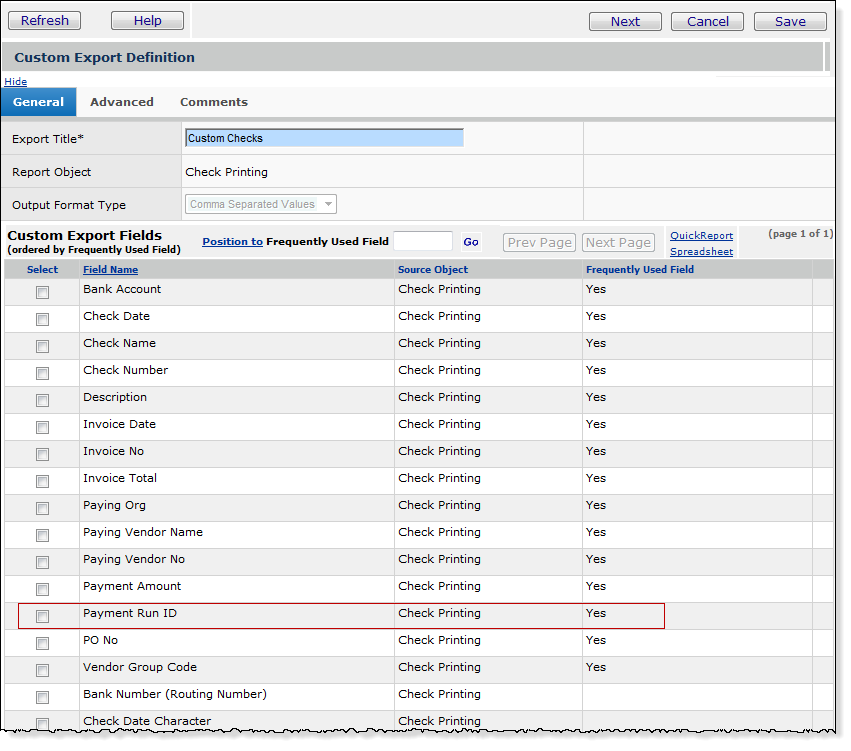Select the Payment Run ID checkbox
Viewport: 851px width, 751px height.
pos(42,617)
